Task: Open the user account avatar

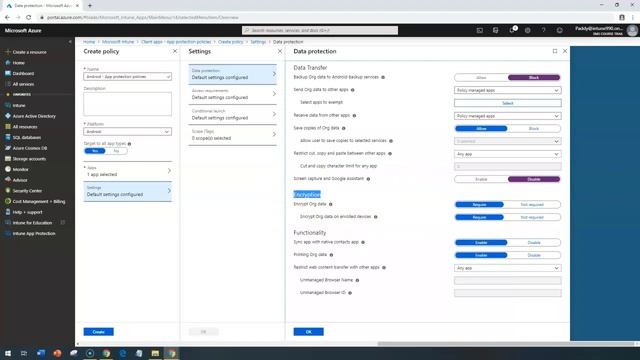Action: [632, 30]
